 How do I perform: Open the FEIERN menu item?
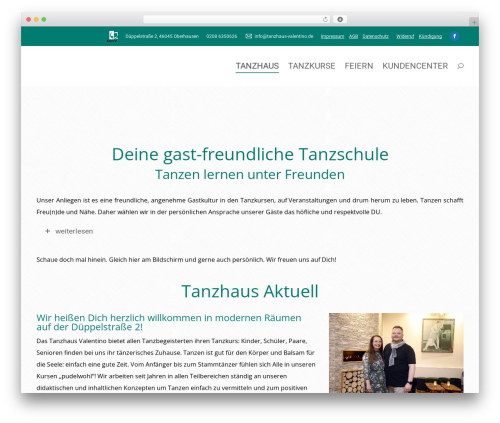359,66
